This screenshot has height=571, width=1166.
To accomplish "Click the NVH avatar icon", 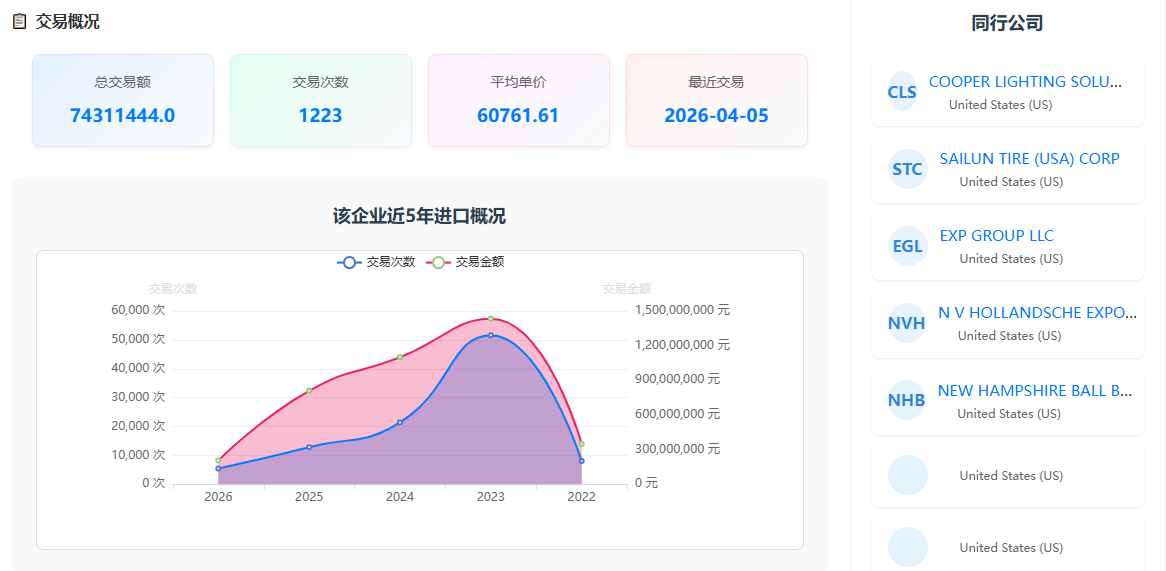I will coord(906,323).
